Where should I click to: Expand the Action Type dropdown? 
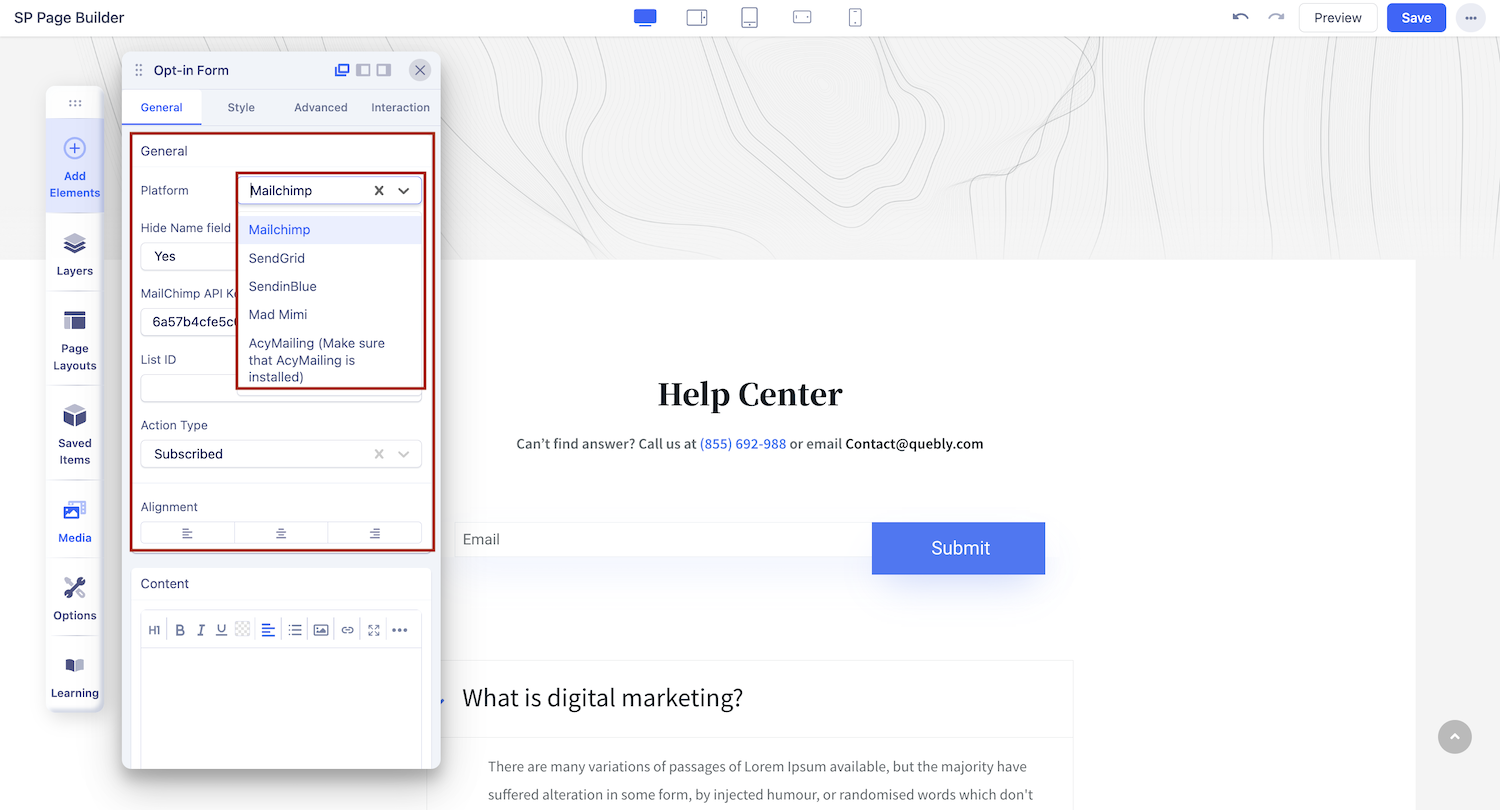tap(404, 454)
